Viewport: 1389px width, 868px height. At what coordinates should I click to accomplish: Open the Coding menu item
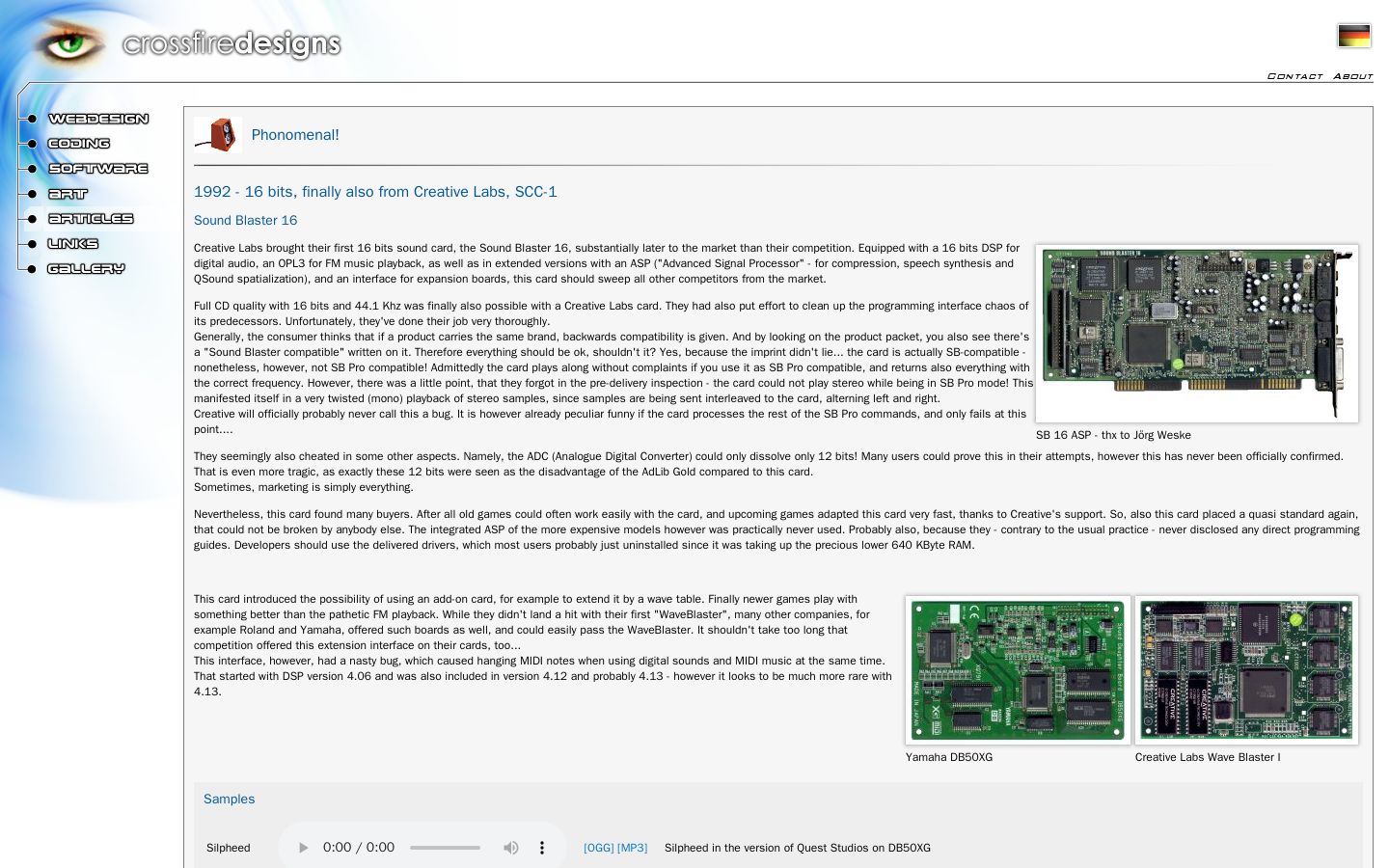point(79,144)
